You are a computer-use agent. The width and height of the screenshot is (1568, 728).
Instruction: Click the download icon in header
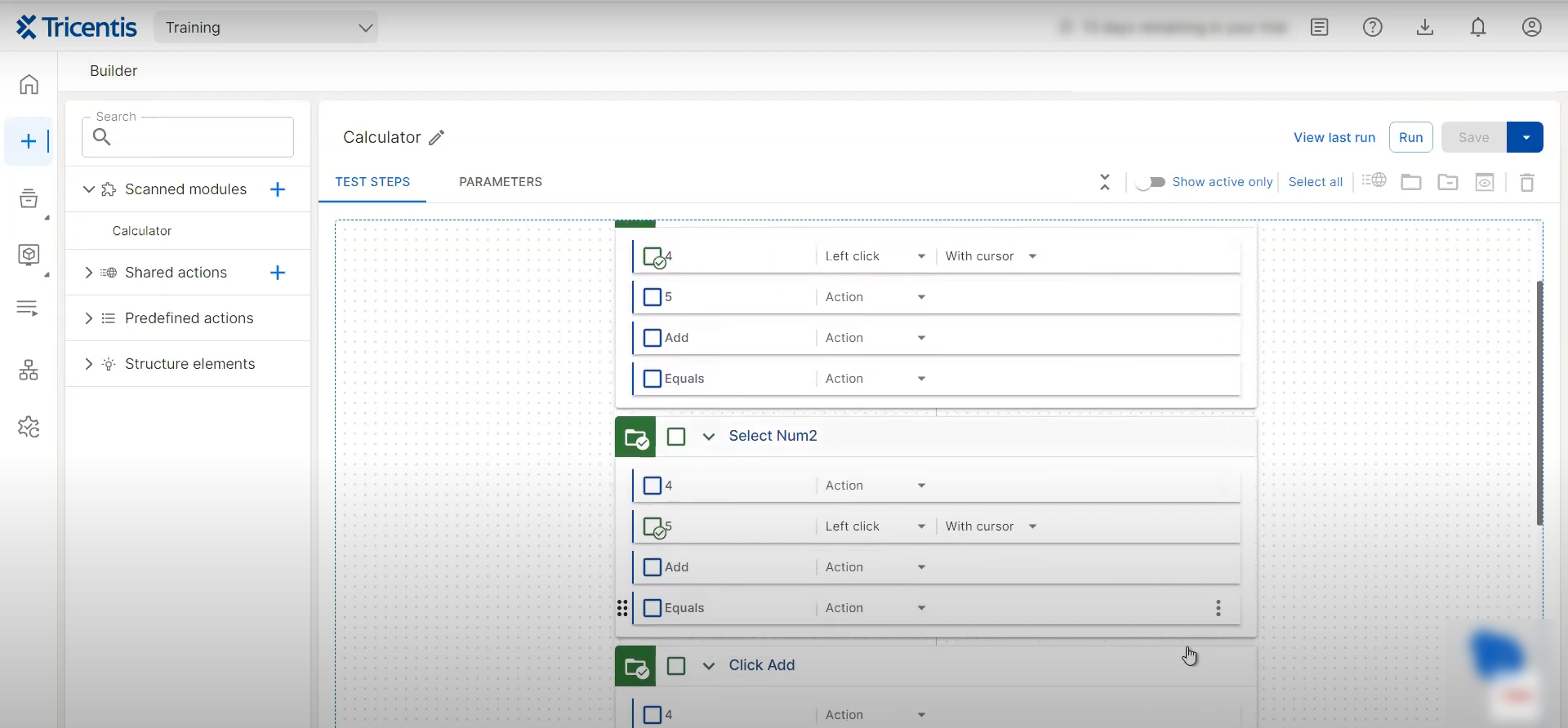(1425, 27)
